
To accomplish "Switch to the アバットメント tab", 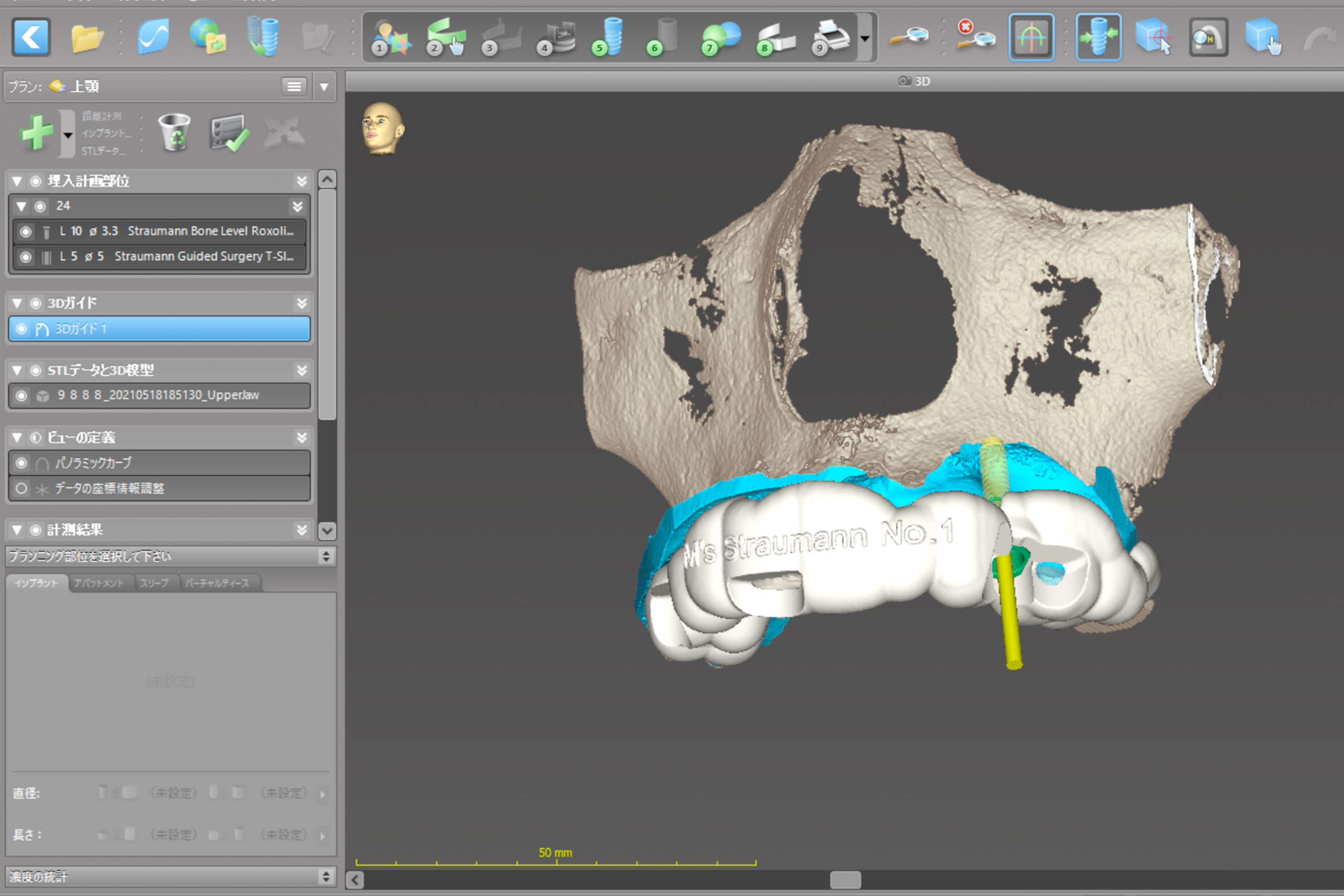I will click(x=99, y=584).
